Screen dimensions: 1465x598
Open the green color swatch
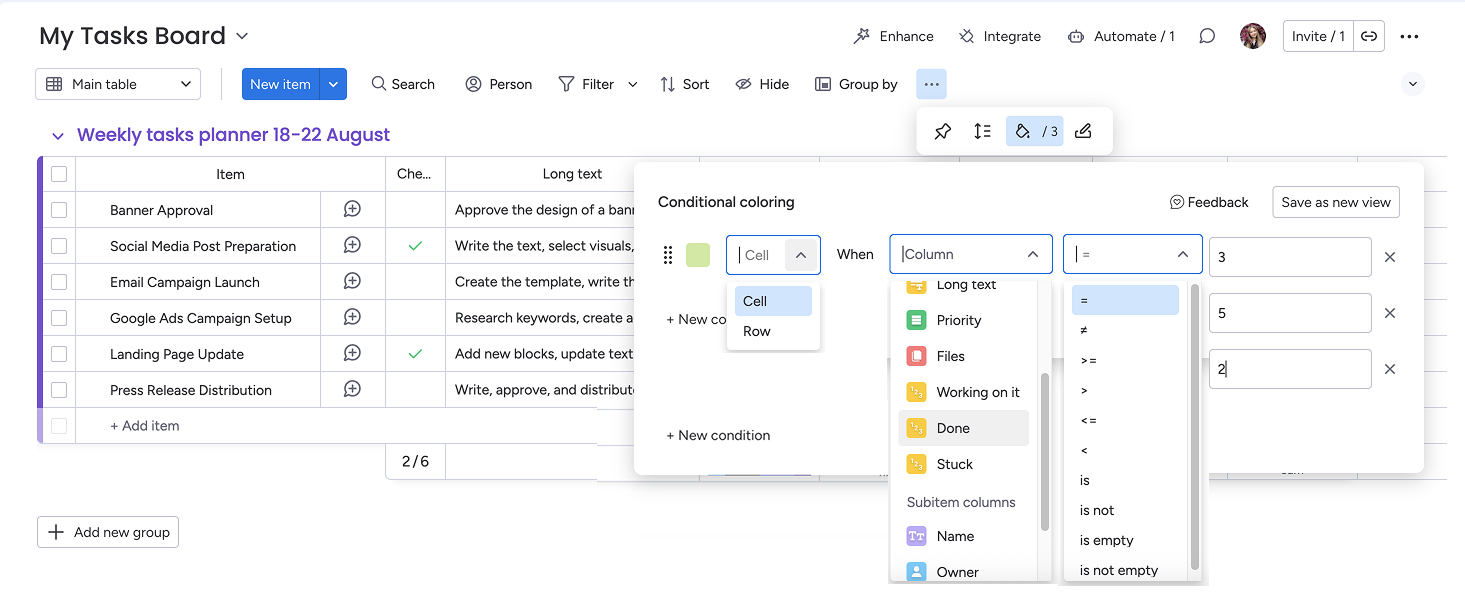pyautogui.click(x=698, y=255)
